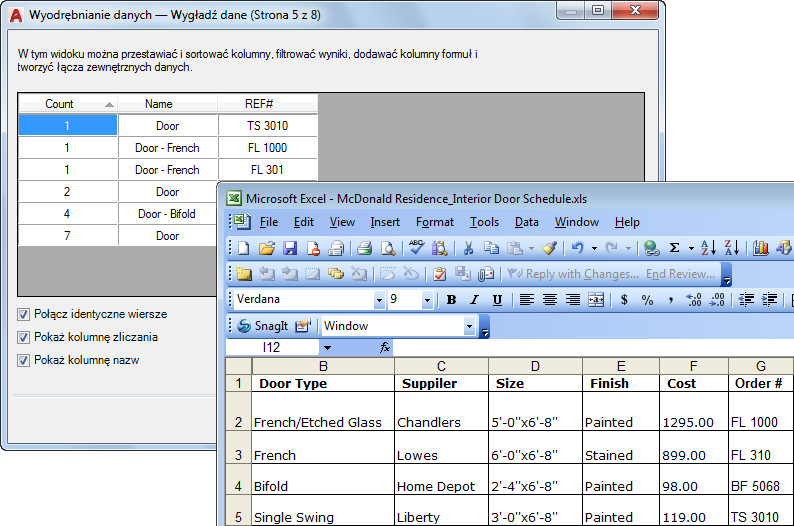Image resolution: width=794 pixels, height=526 pixels.
Task: Open Excel View menu
Action: point(342,222)
